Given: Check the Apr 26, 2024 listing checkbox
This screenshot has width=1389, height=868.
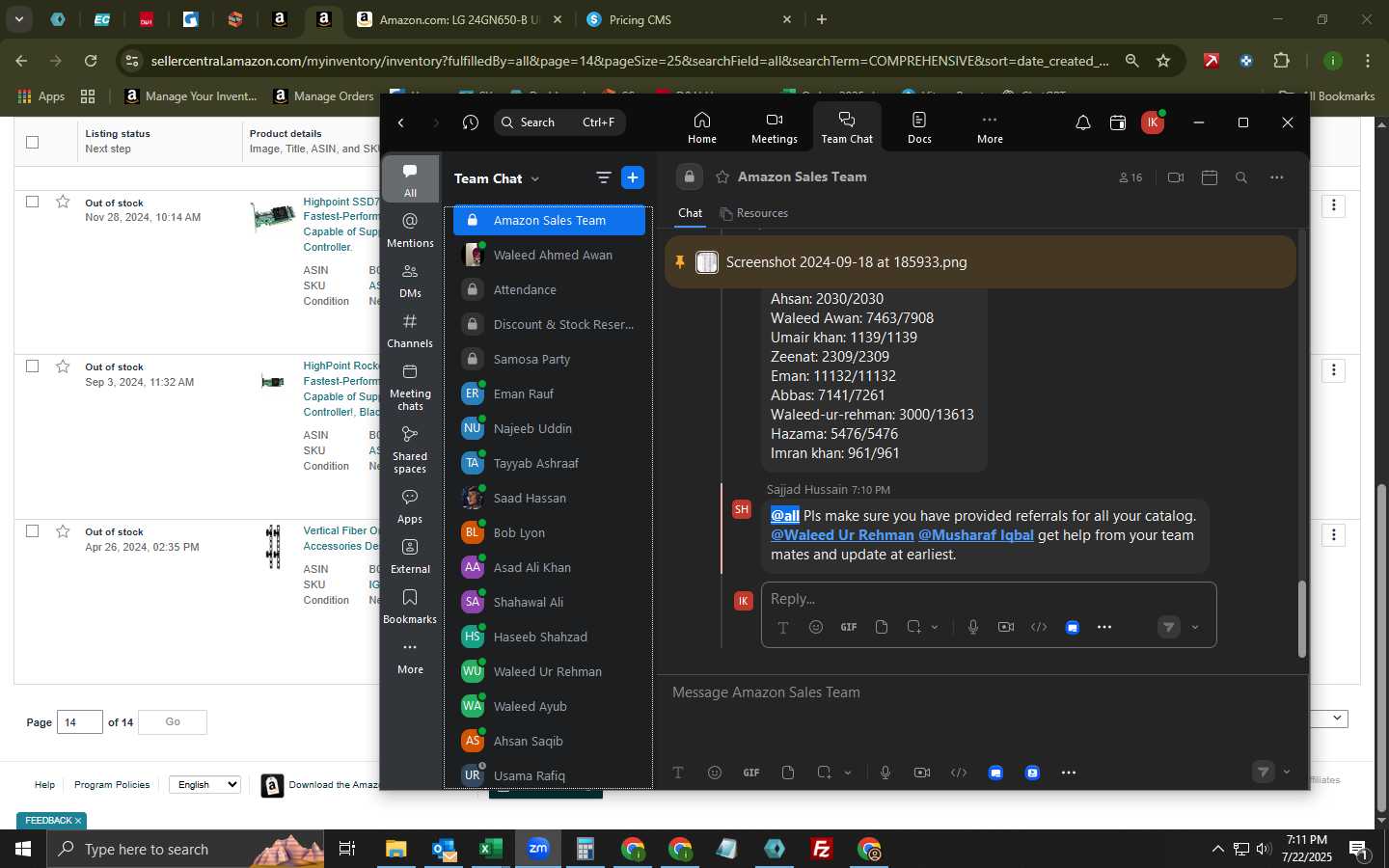Looking at the screenshot, I should click(x=32, y=531).
